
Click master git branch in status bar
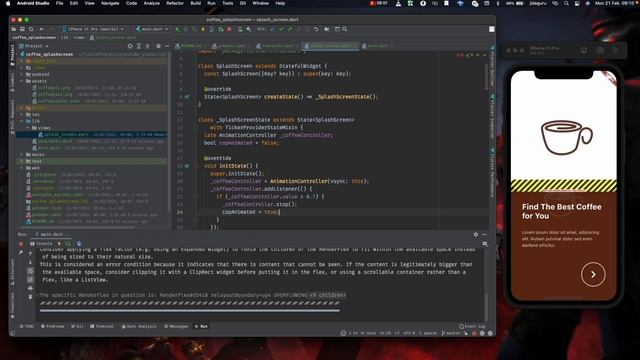pyautogui.click(x=451, y=333)
